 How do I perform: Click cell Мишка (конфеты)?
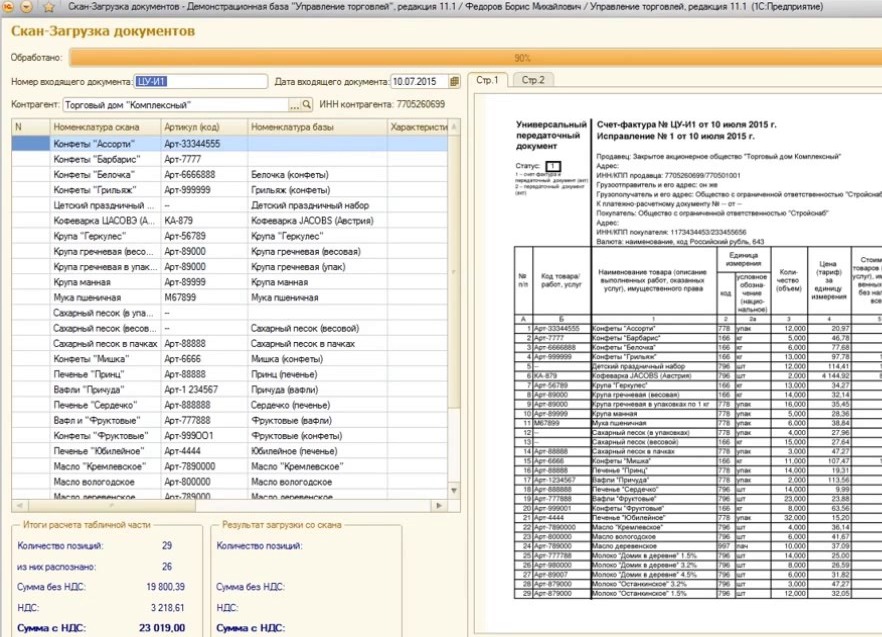(317, 359)
